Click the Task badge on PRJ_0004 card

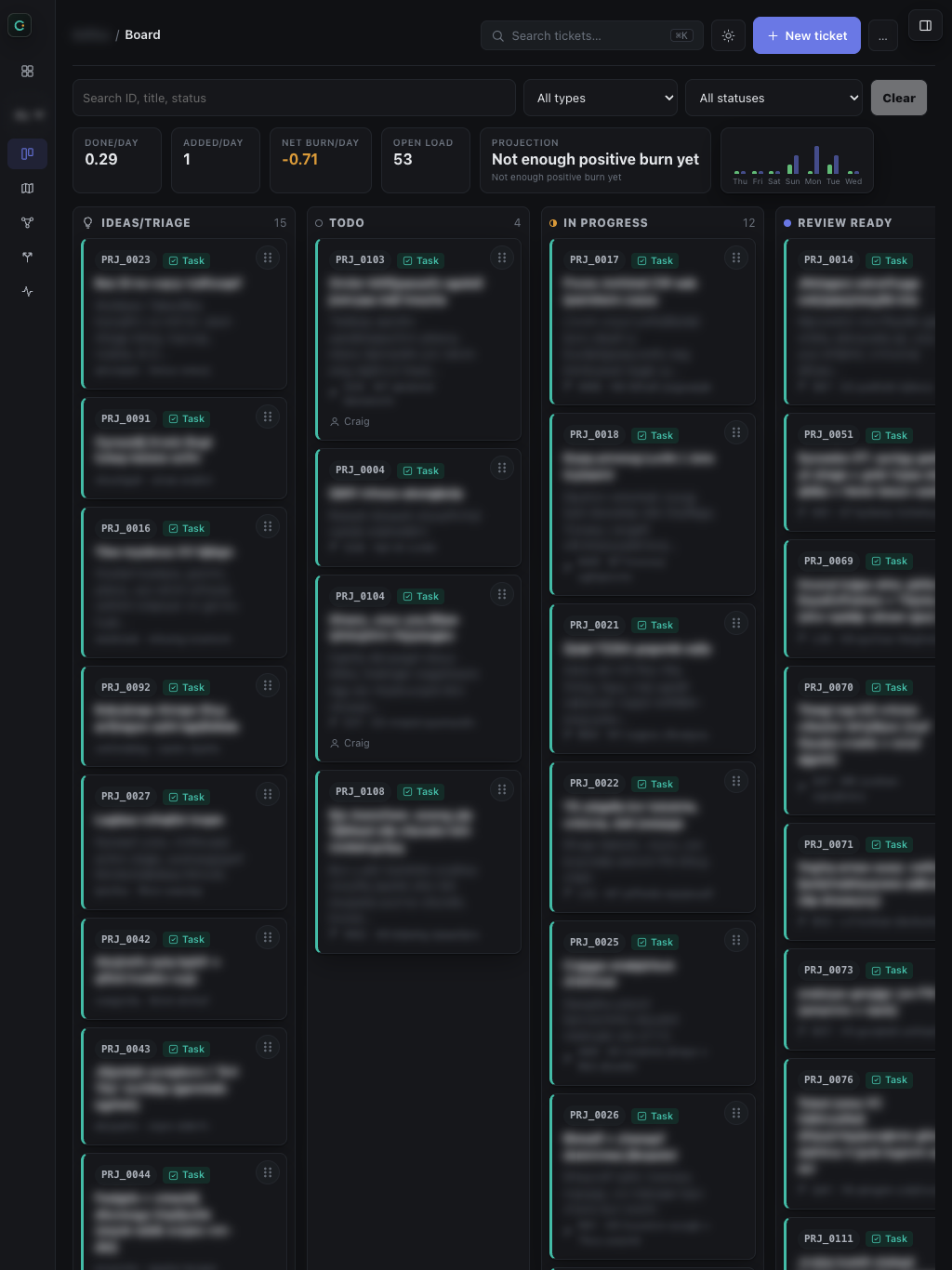(x=420, y=471)
